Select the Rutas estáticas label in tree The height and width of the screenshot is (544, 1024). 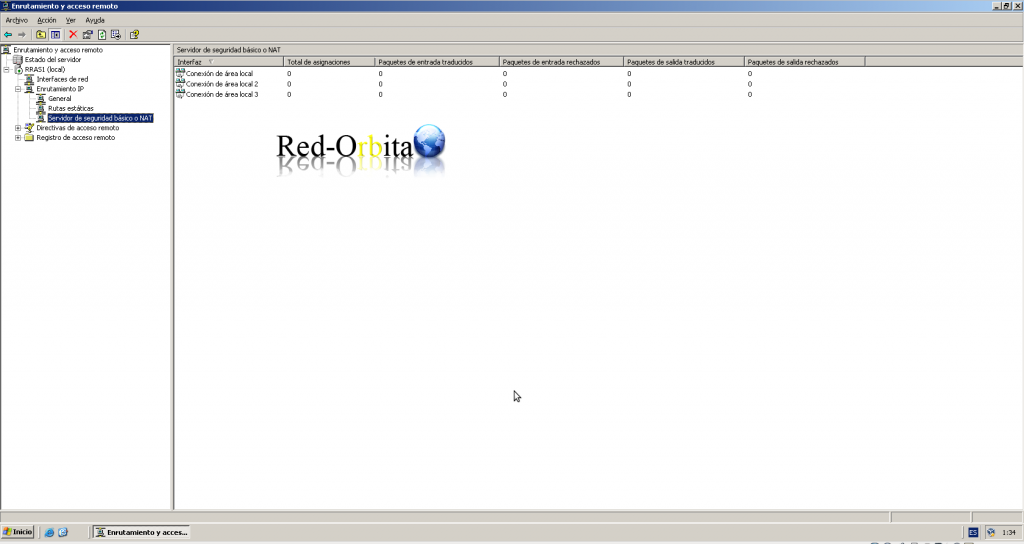(x=71, y=108)
